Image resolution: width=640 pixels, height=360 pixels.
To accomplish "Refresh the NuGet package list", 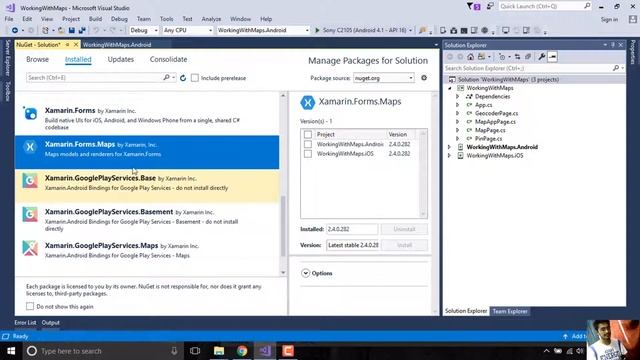I will point(183,78).
